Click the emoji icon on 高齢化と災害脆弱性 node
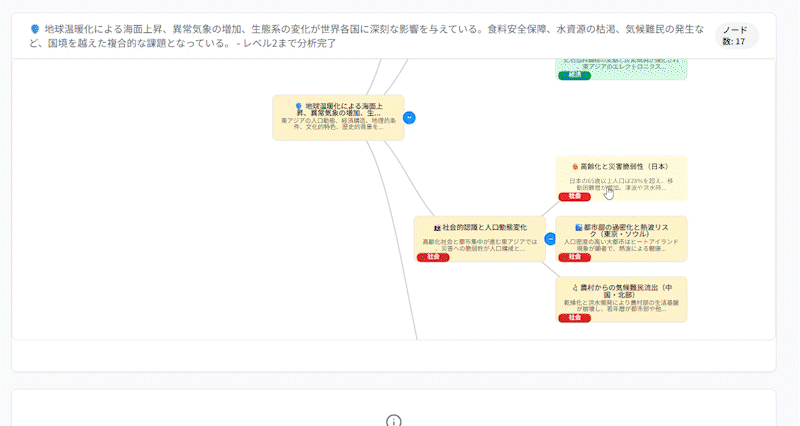Image resolution: width=800 pixels, height=426 pixels. (574, 166)
